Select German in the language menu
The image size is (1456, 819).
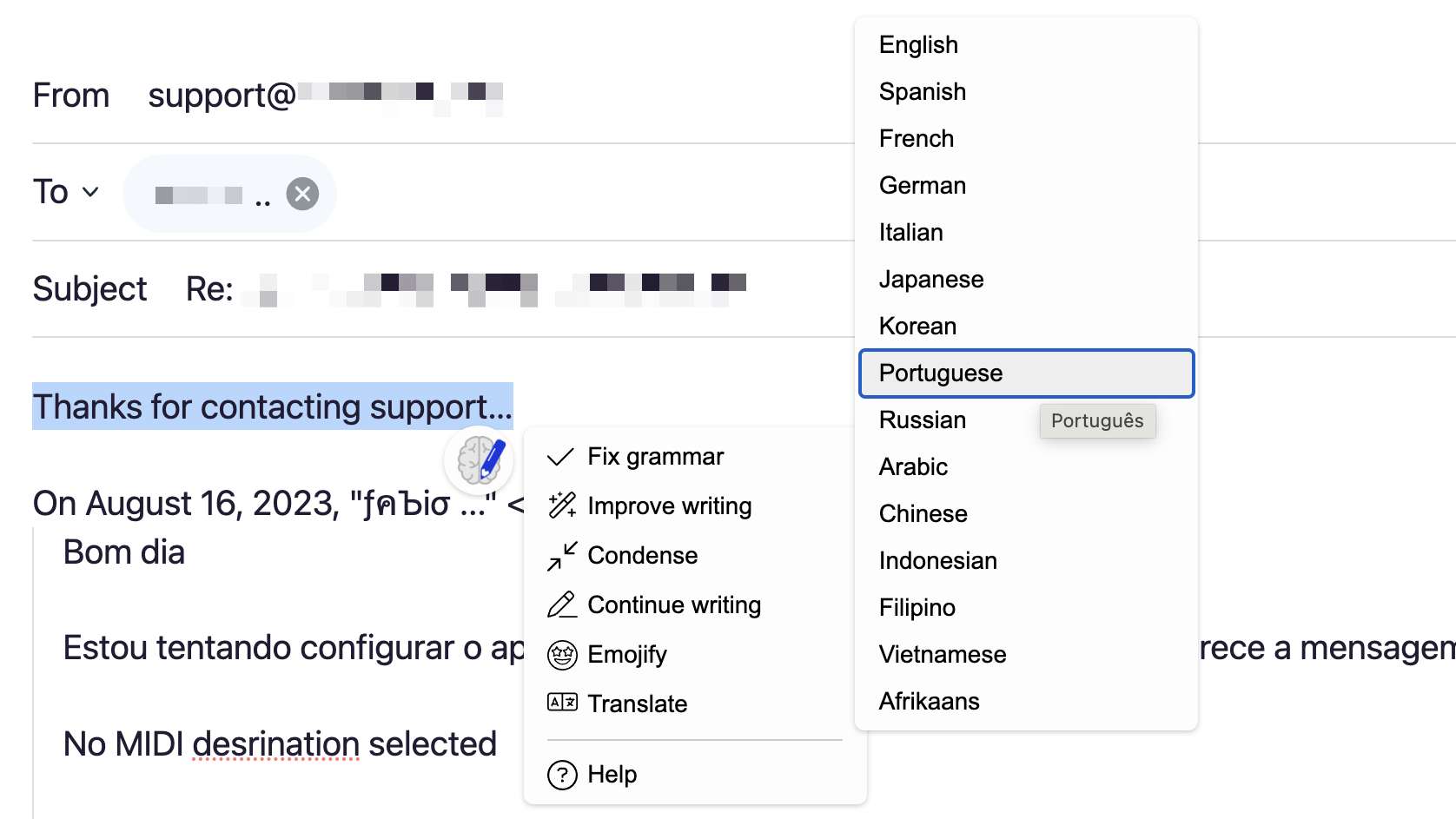922,185
